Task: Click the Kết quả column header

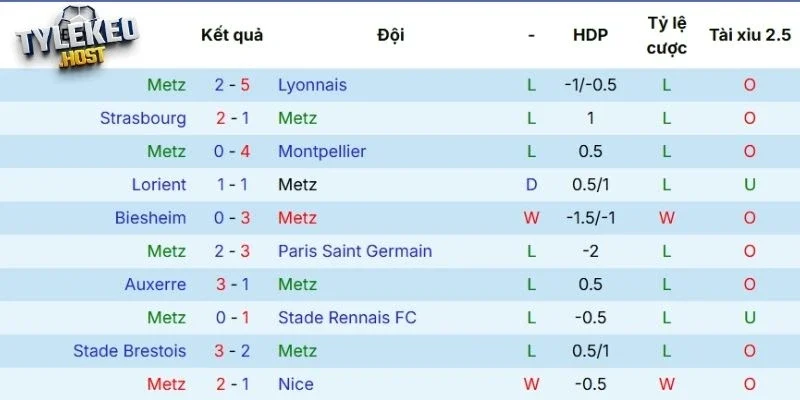Action: tap(232, 35)
